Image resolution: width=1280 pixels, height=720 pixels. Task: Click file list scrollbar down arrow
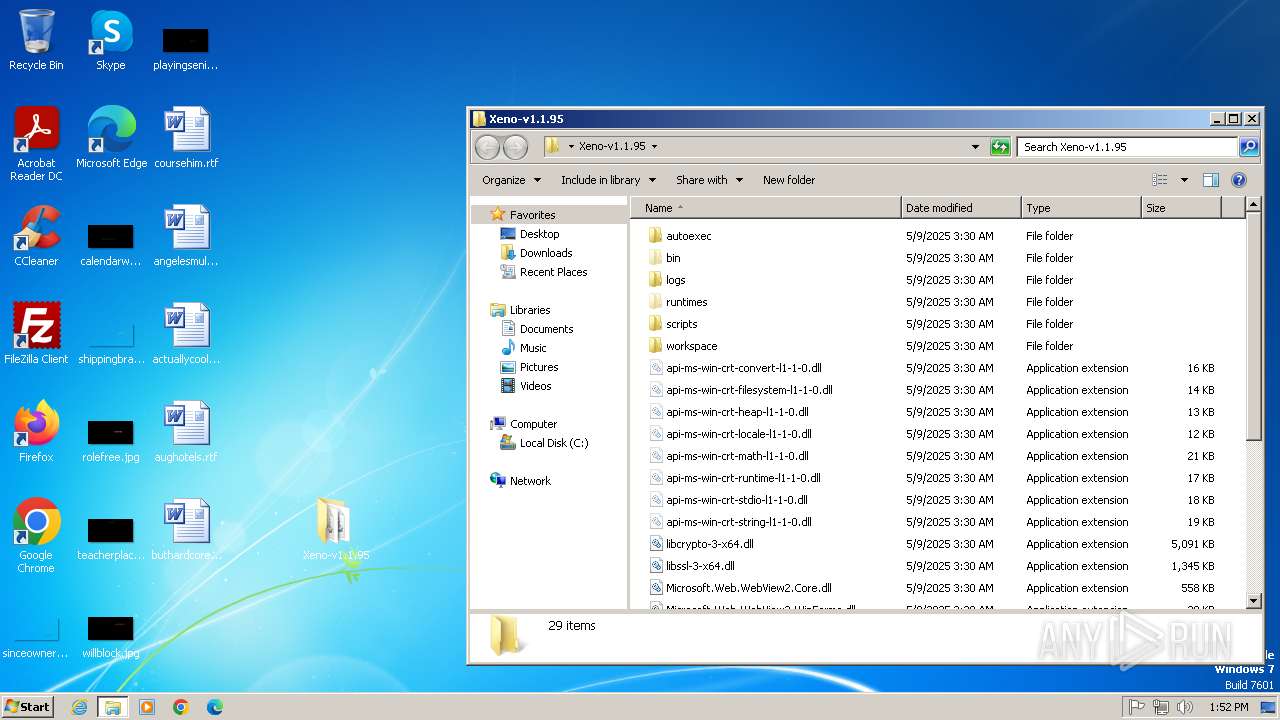[x=1254, y=600]
